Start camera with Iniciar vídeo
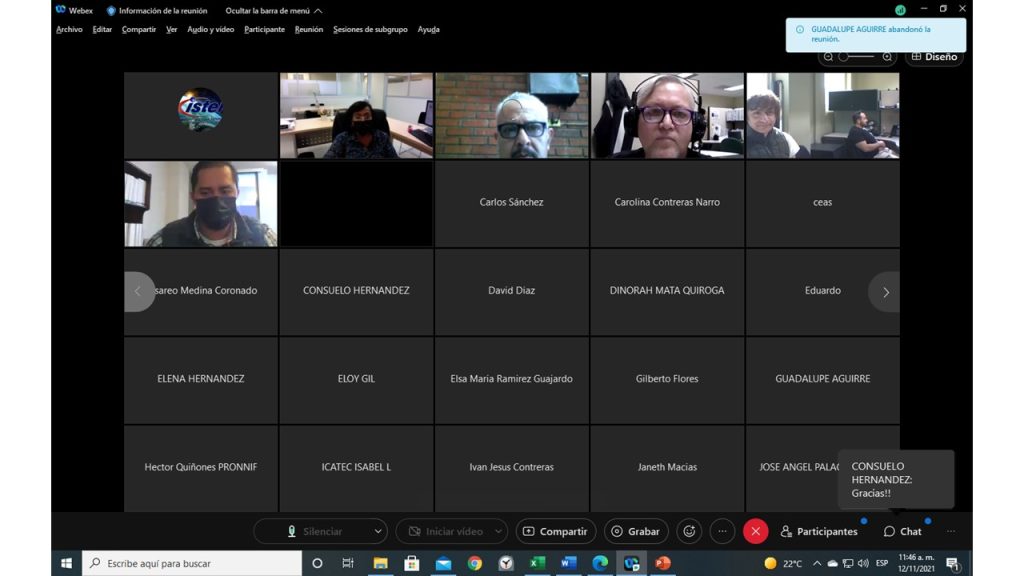Screen dimensions: 1024x576 (445, 532)
